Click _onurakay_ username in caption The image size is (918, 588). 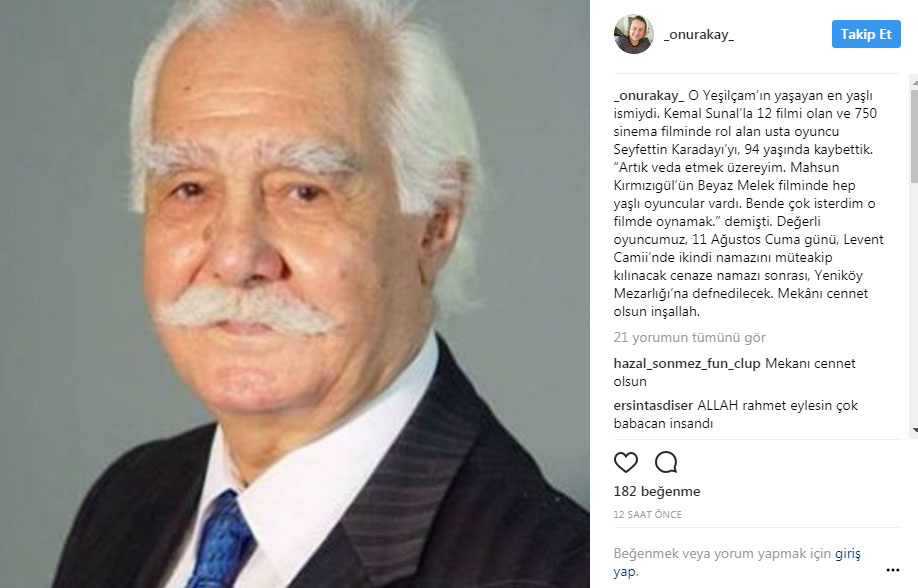pos(648,95)
